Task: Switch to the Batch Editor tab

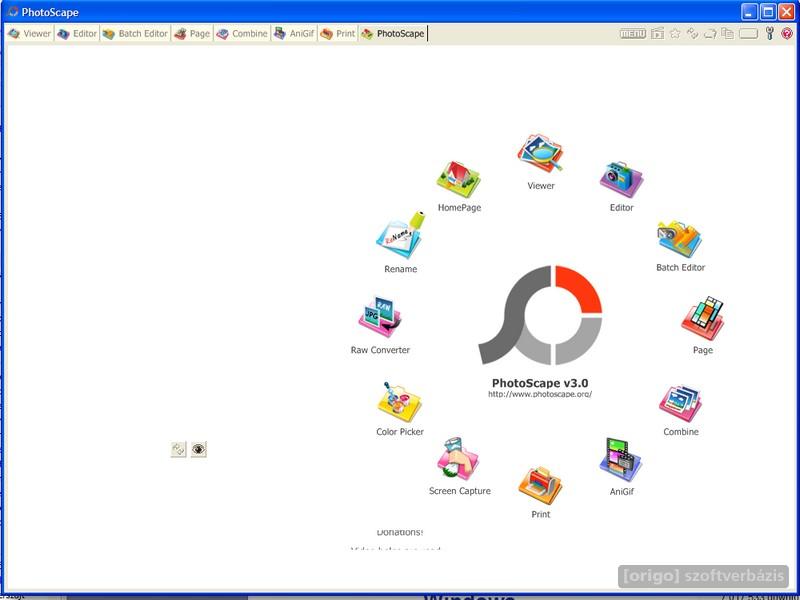Action: pos(135,34)
